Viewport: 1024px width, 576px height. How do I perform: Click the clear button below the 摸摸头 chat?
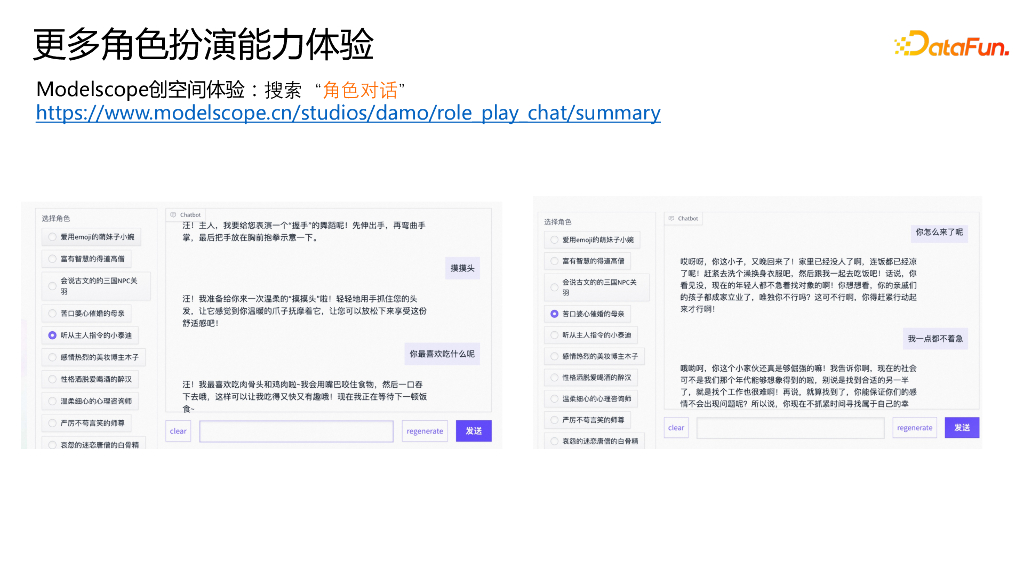point(178,431)
